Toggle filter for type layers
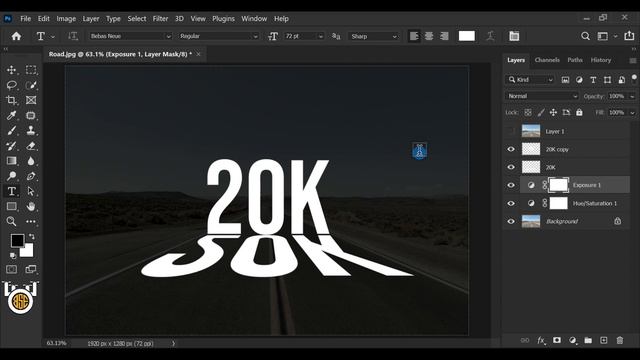Viewport: 640px width, 360px height. 593,80
